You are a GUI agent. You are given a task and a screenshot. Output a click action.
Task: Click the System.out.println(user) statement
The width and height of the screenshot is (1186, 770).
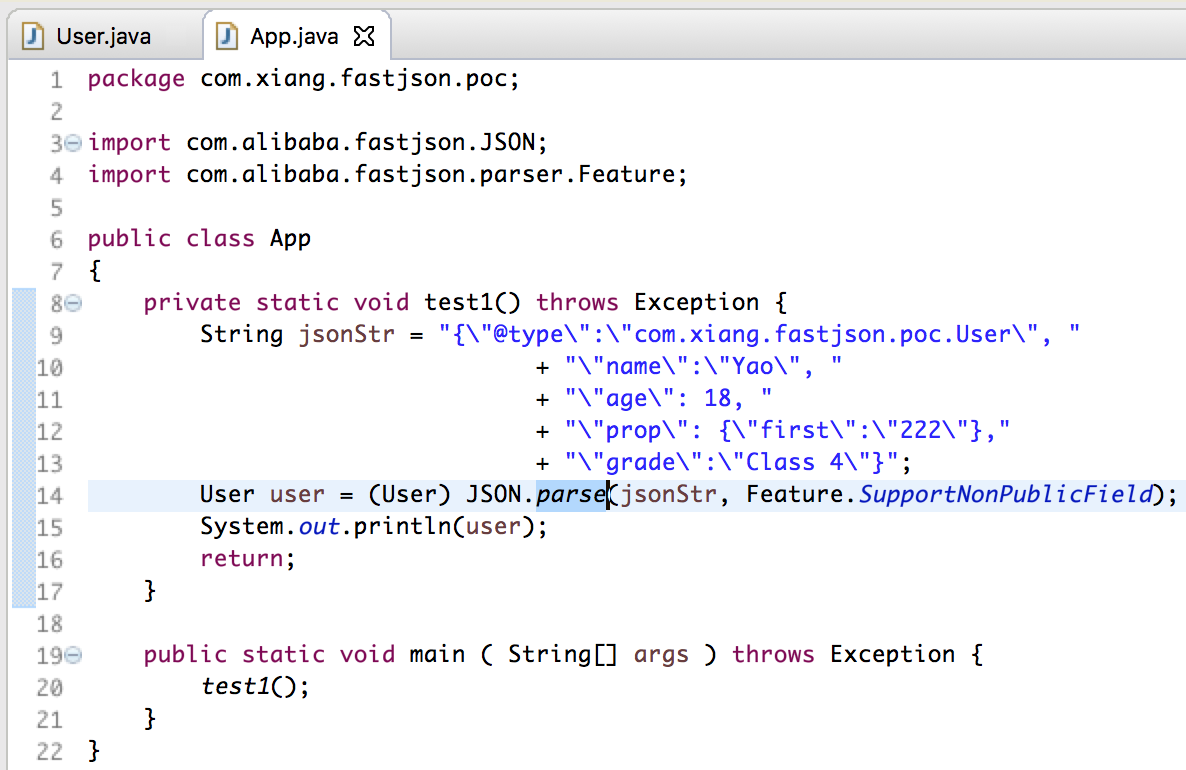pyautogui.click(x=374, y=526)
